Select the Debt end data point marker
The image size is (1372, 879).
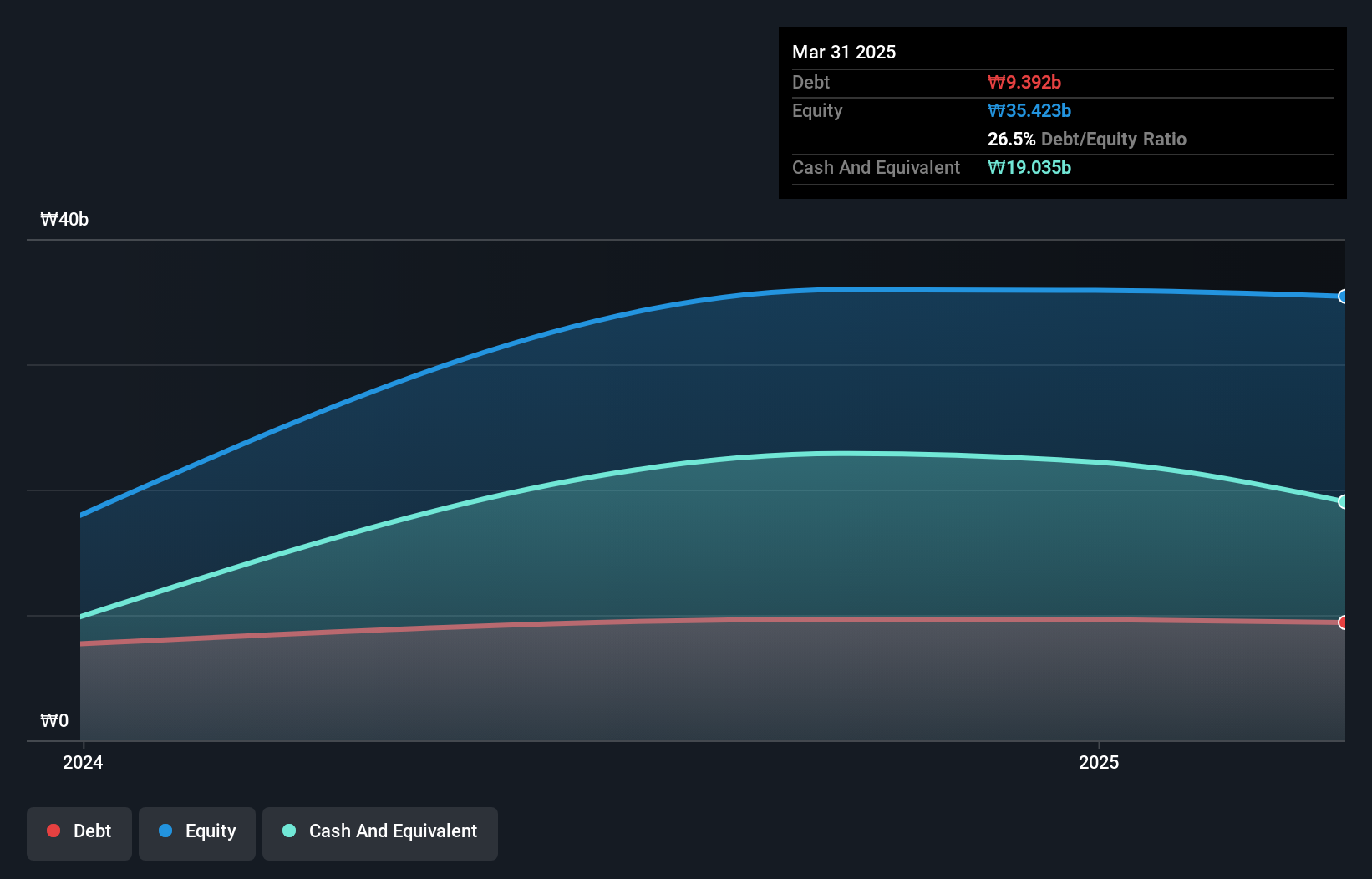click(x=1343, y=622)
